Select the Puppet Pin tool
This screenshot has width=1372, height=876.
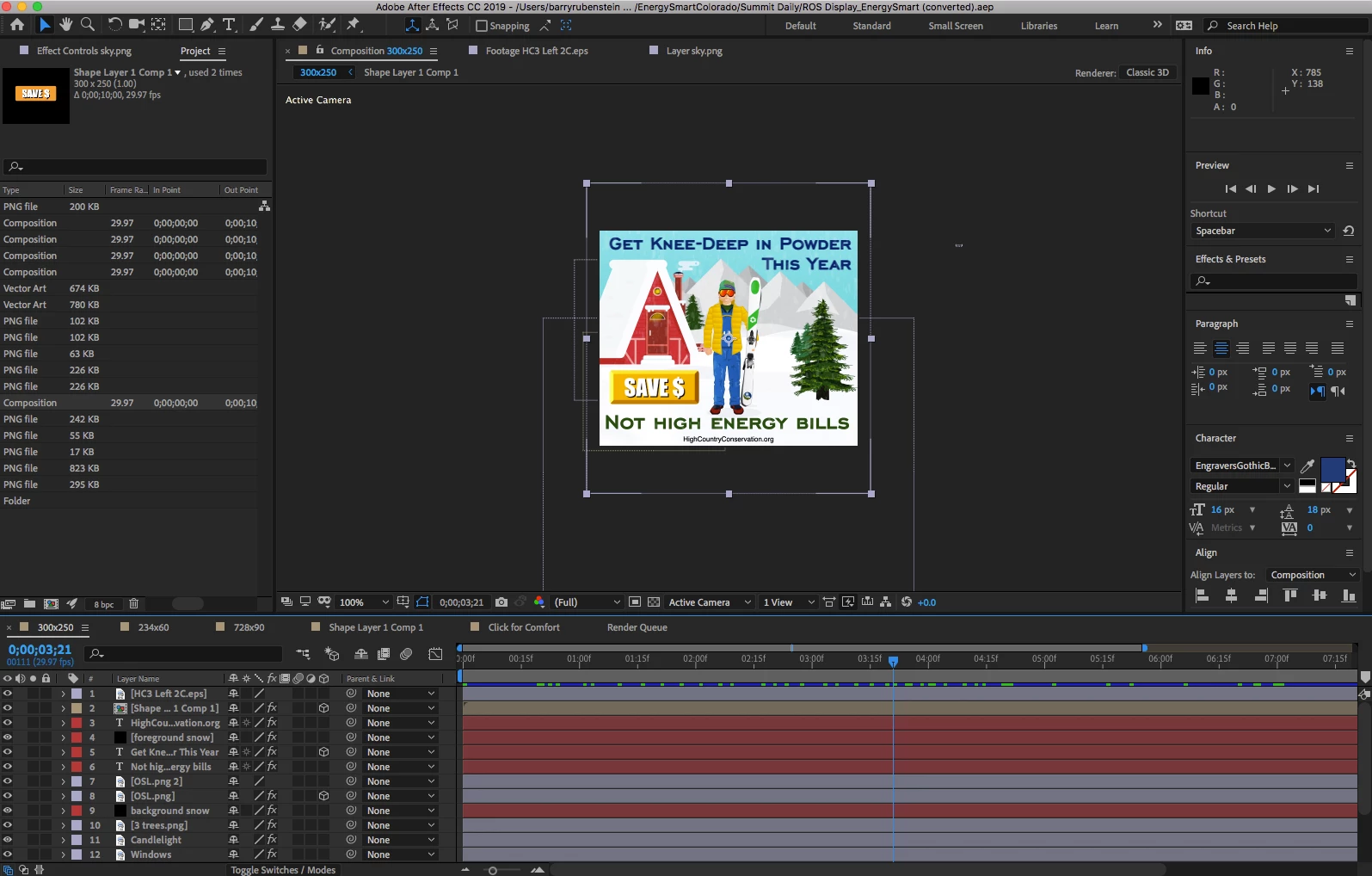(353, 25)
